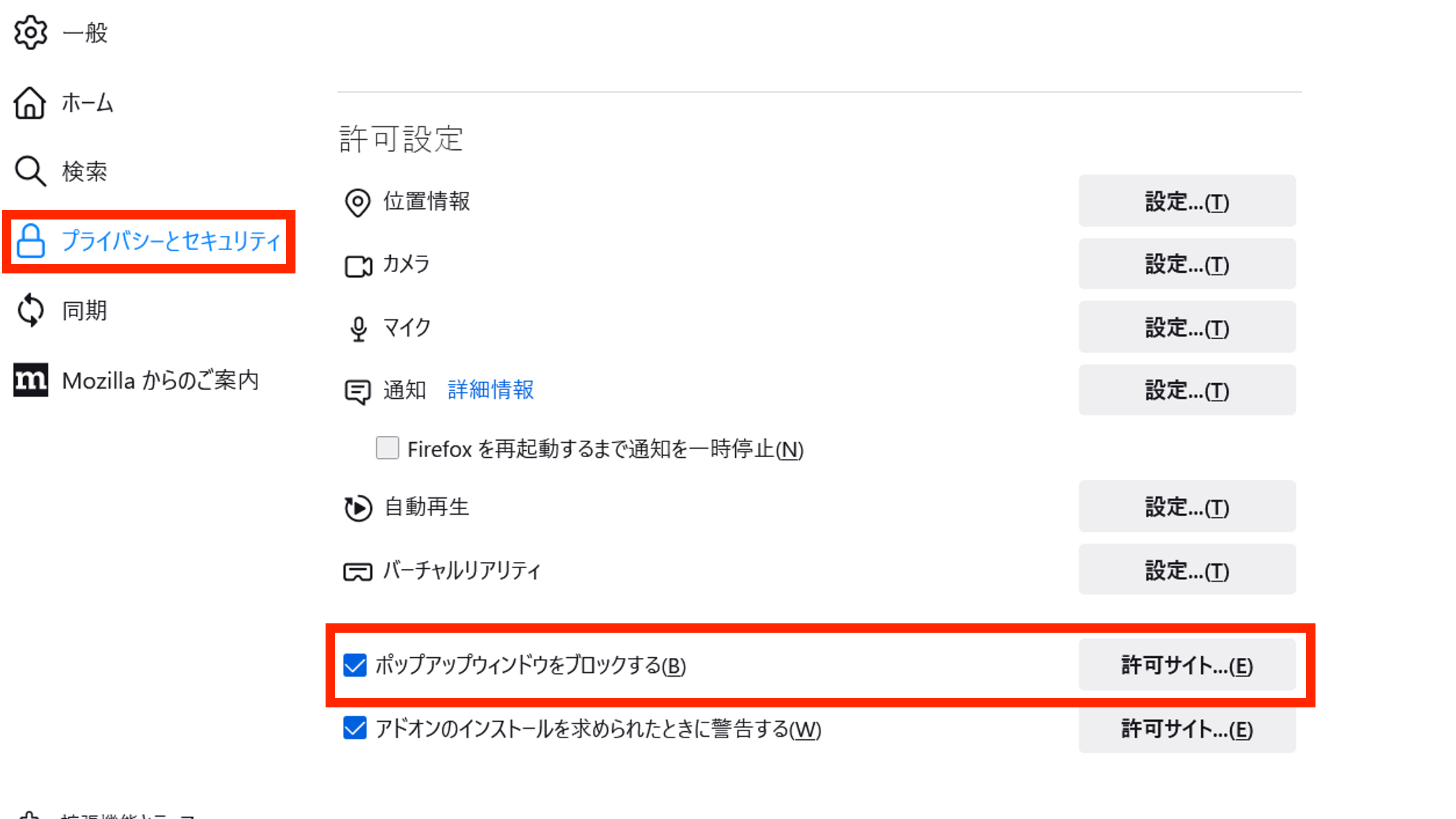Open 許可サイト button for add-on warnings
Image resolution: width=1456 pixels, height=819 pixels.
coord(1187,728)
